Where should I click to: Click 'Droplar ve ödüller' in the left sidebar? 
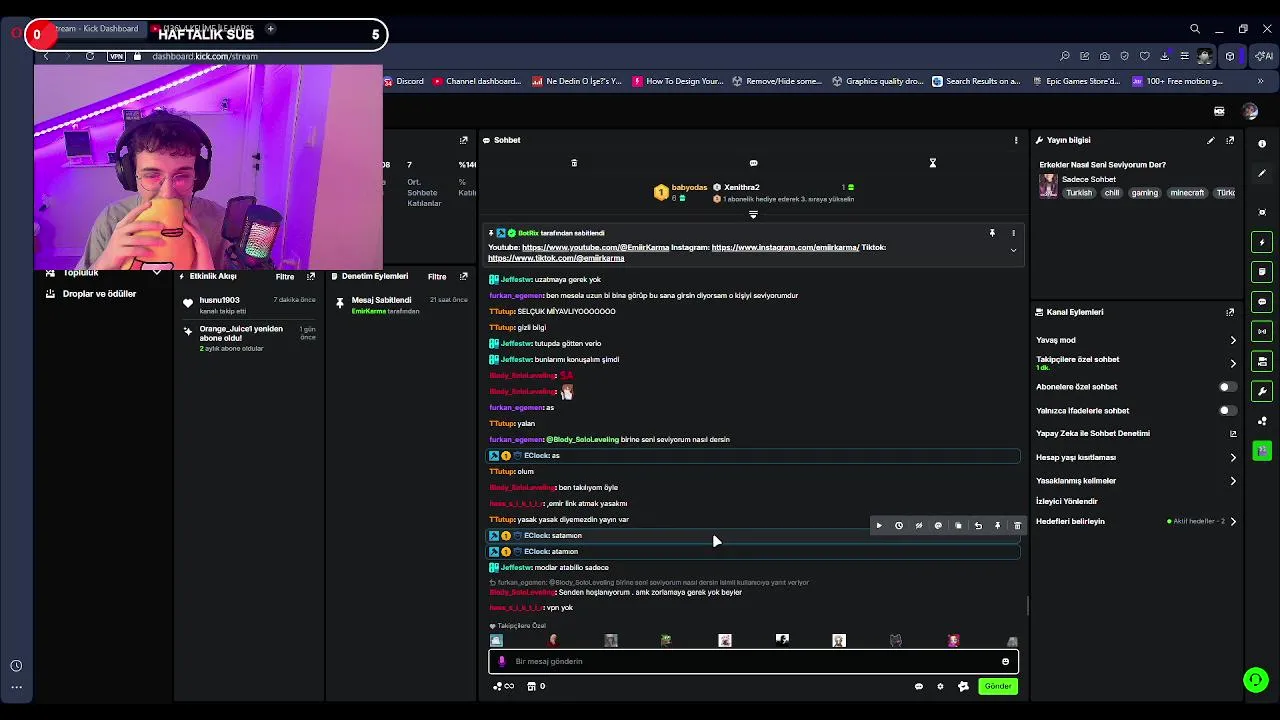(x=99, y=294)
